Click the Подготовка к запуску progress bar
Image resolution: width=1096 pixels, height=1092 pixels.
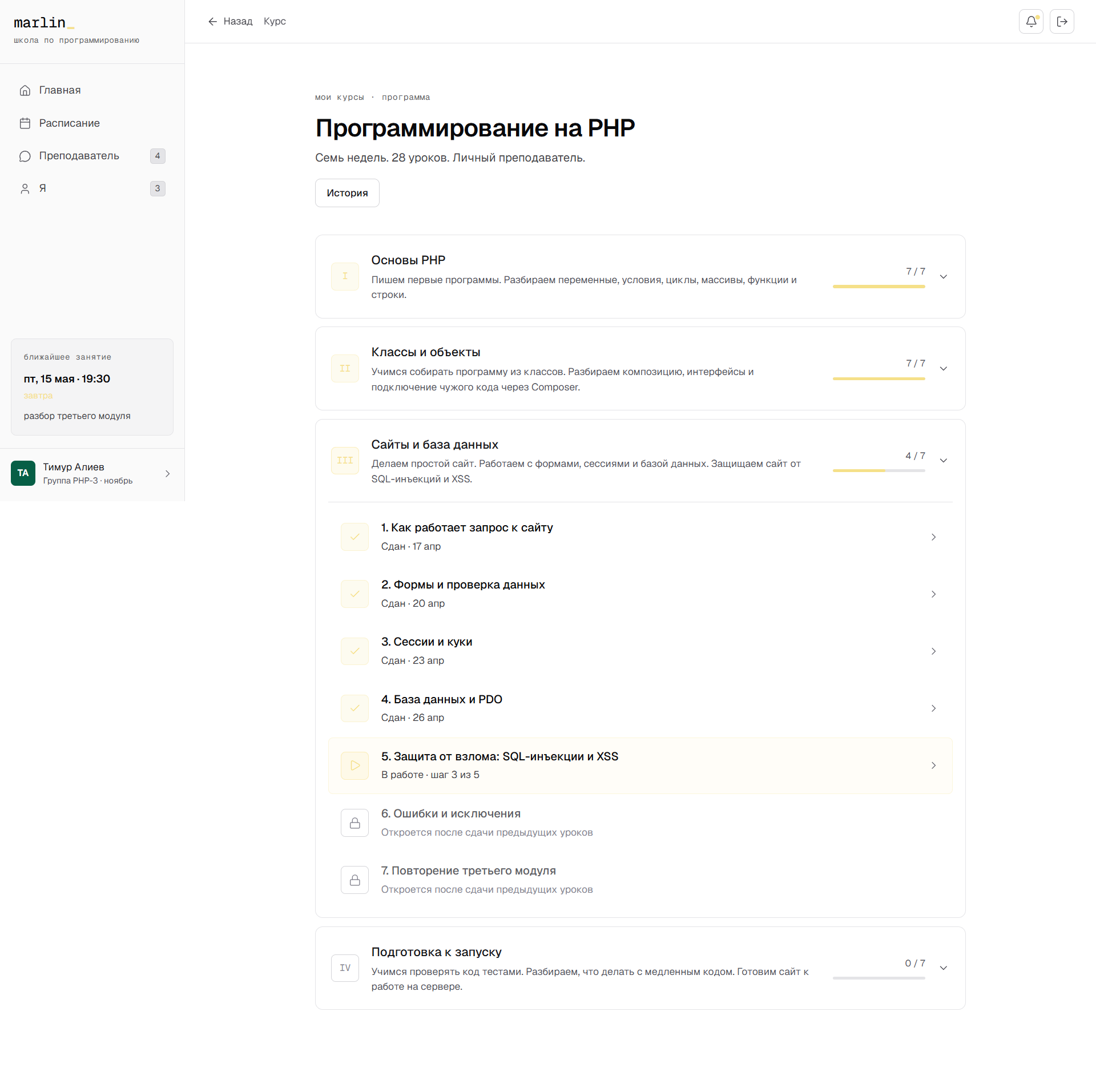879,978
